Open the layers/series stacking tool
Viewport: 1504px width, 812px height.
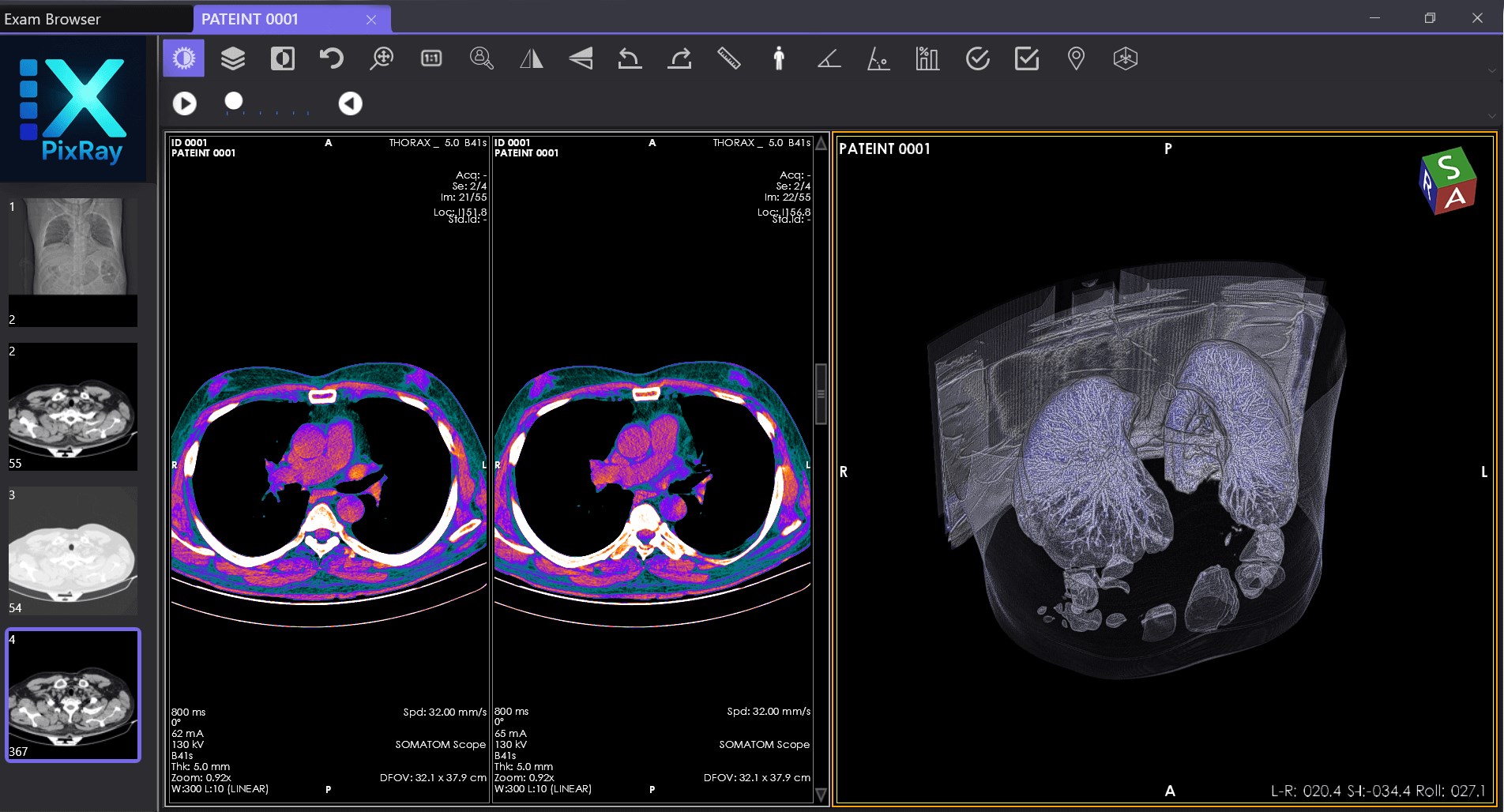(232, 58)
